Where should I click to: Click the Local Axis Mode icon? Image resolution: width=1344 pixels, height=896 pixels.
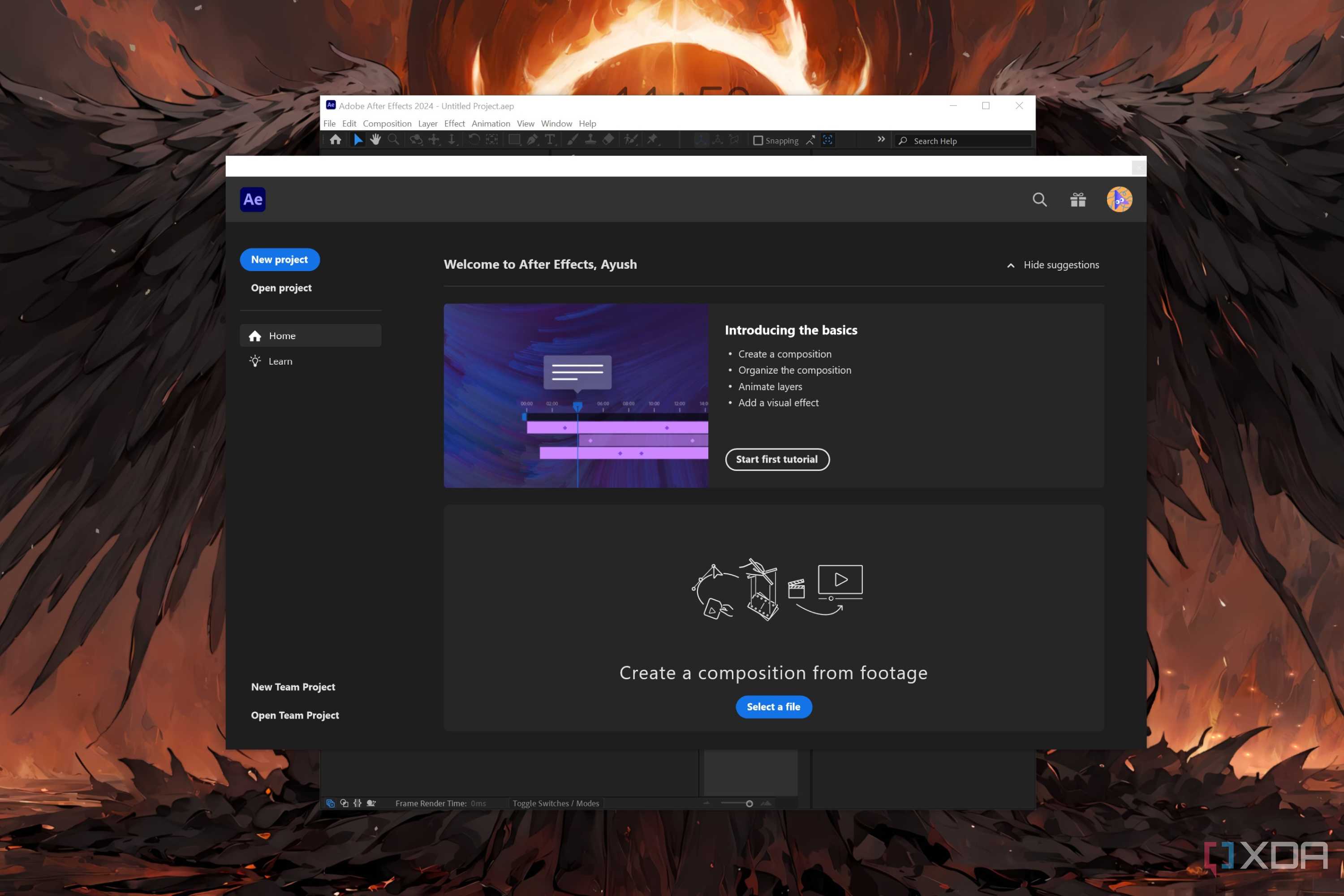coord(701,140)
